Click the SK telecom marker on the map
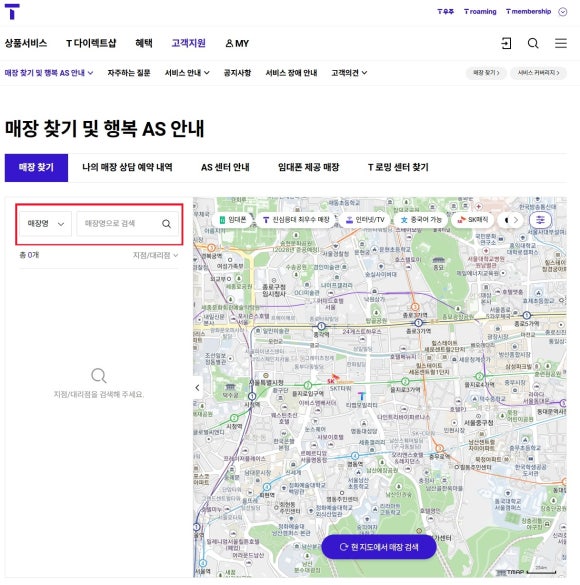Viewport: 580px width, 585px height. (x=340, y=379)
